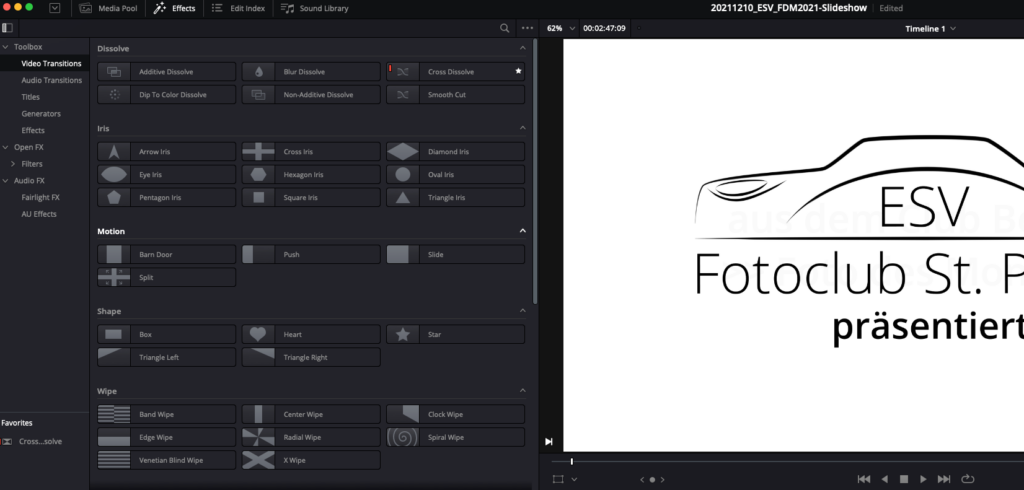This screenshot has height=490, width=1024.
Task: Toggle the effects sidebar panel icon
Action: point(7,28)
